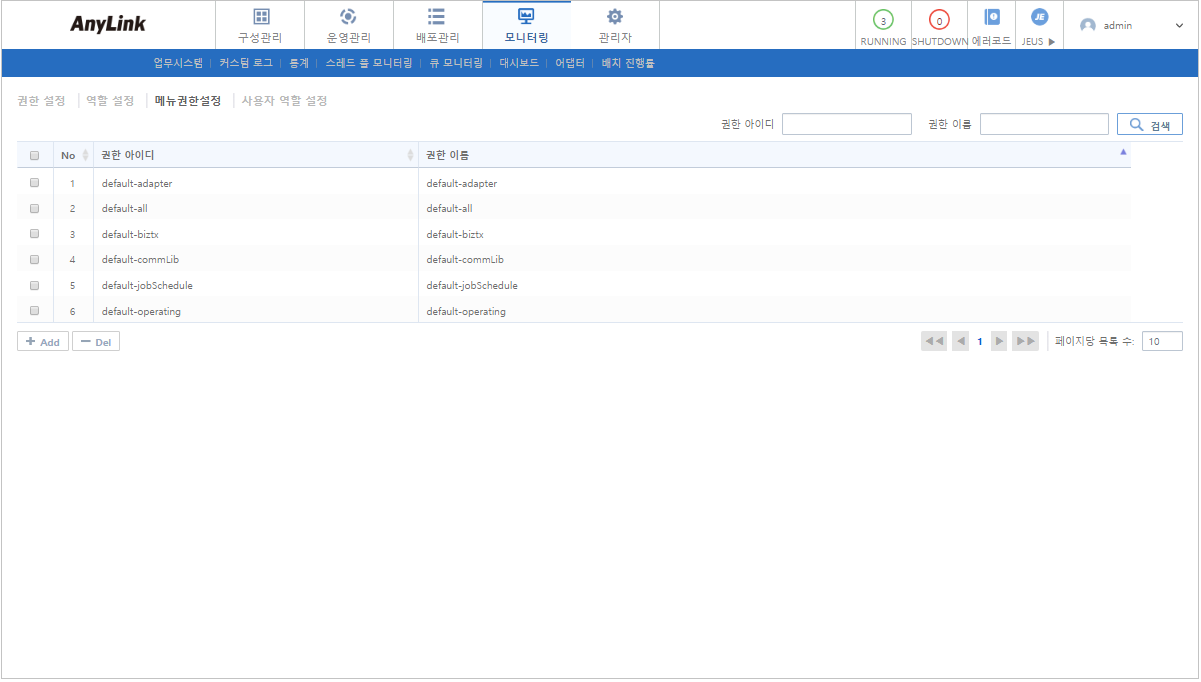Image resolution: width=1201 pixels, height=682 pixels.
Task: Click the SHUTDOWN status circle icon
Action: [939, 20]
